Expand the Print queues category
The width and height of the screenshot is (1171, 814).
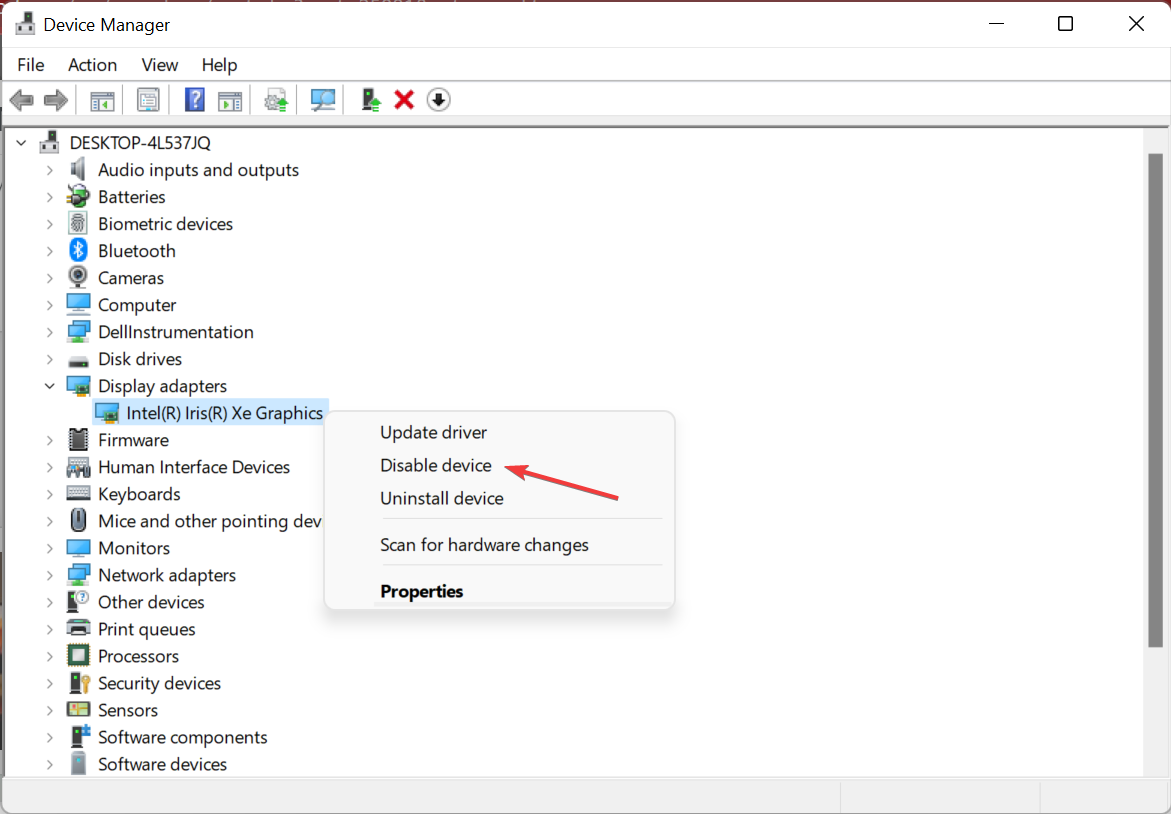(x=50, y=629)
